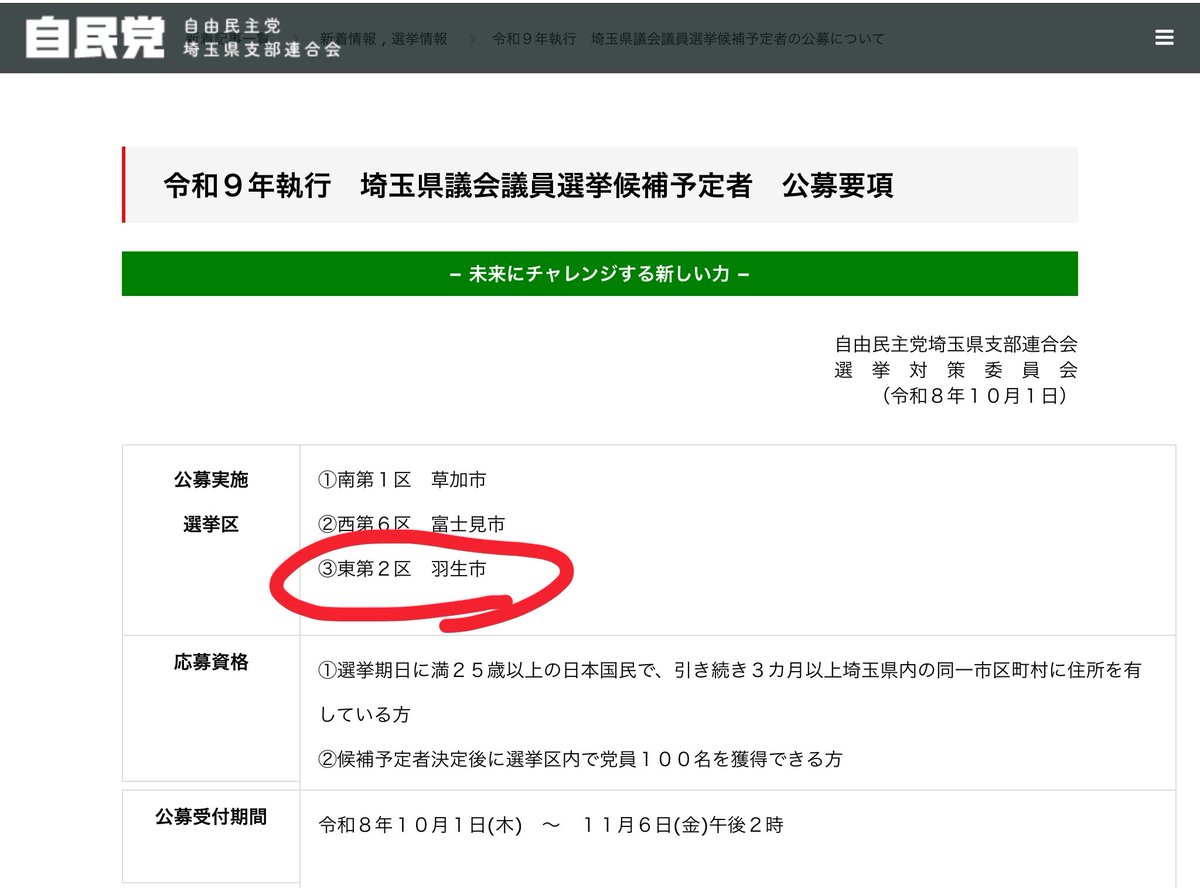This screenshot has width=1200, height=888.
Task: Open the 選挙情報 breadcrumb link
Action: point(417,39)
